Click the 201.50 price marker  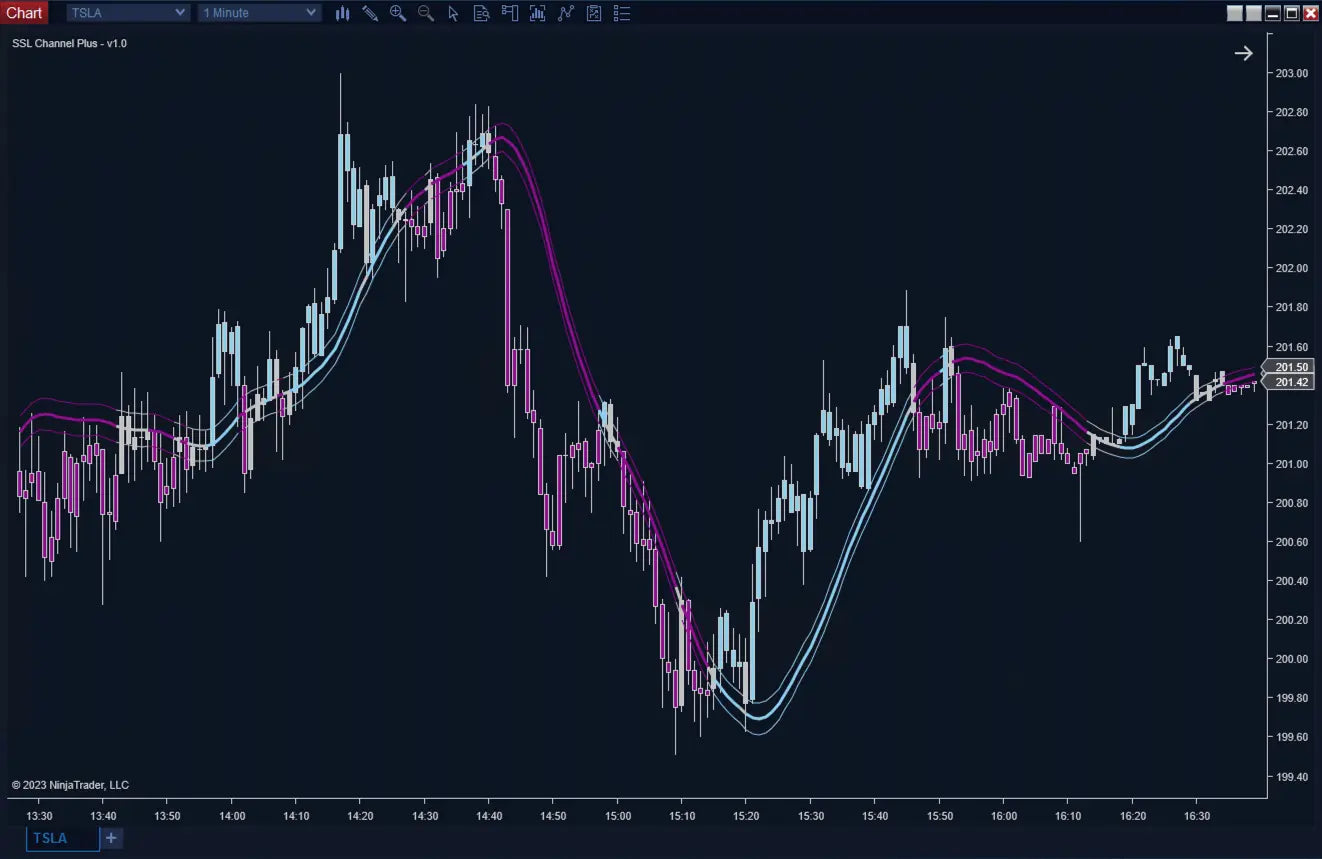[x=1292, y=367]
